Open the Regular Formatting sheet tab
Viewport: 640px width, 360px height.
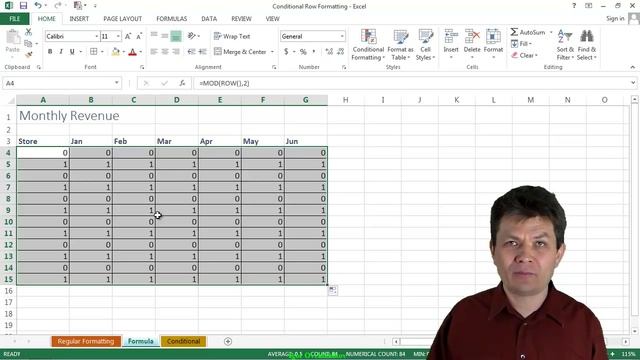click(x=86, y=341)
